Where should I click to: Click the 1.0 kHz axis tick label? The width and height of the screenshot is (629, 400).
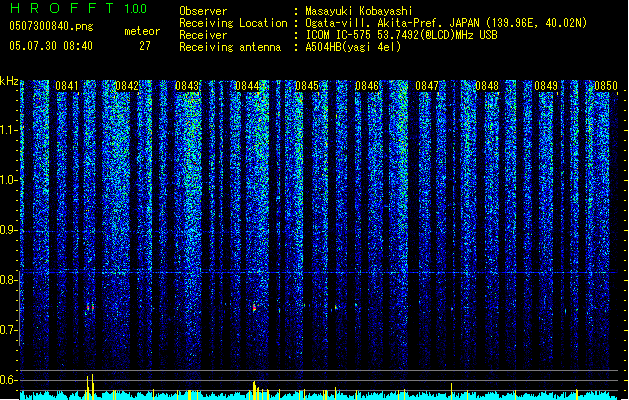click(9, 180)
